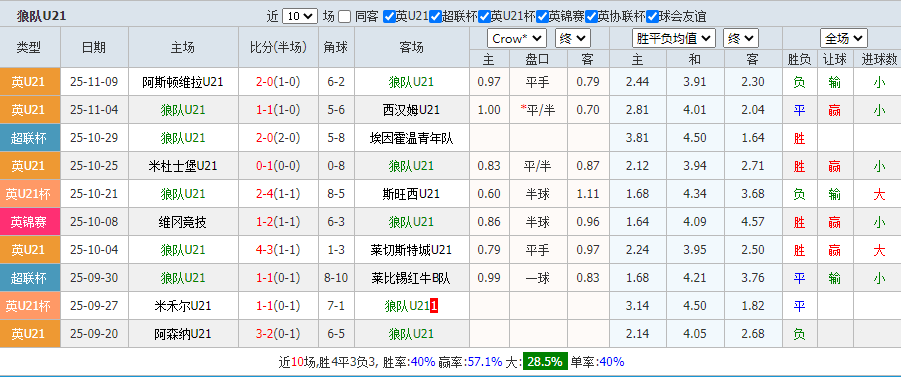
Task: Click the 0-1(0-0) score against 米杜士堡U21
Action: [278, 166]
